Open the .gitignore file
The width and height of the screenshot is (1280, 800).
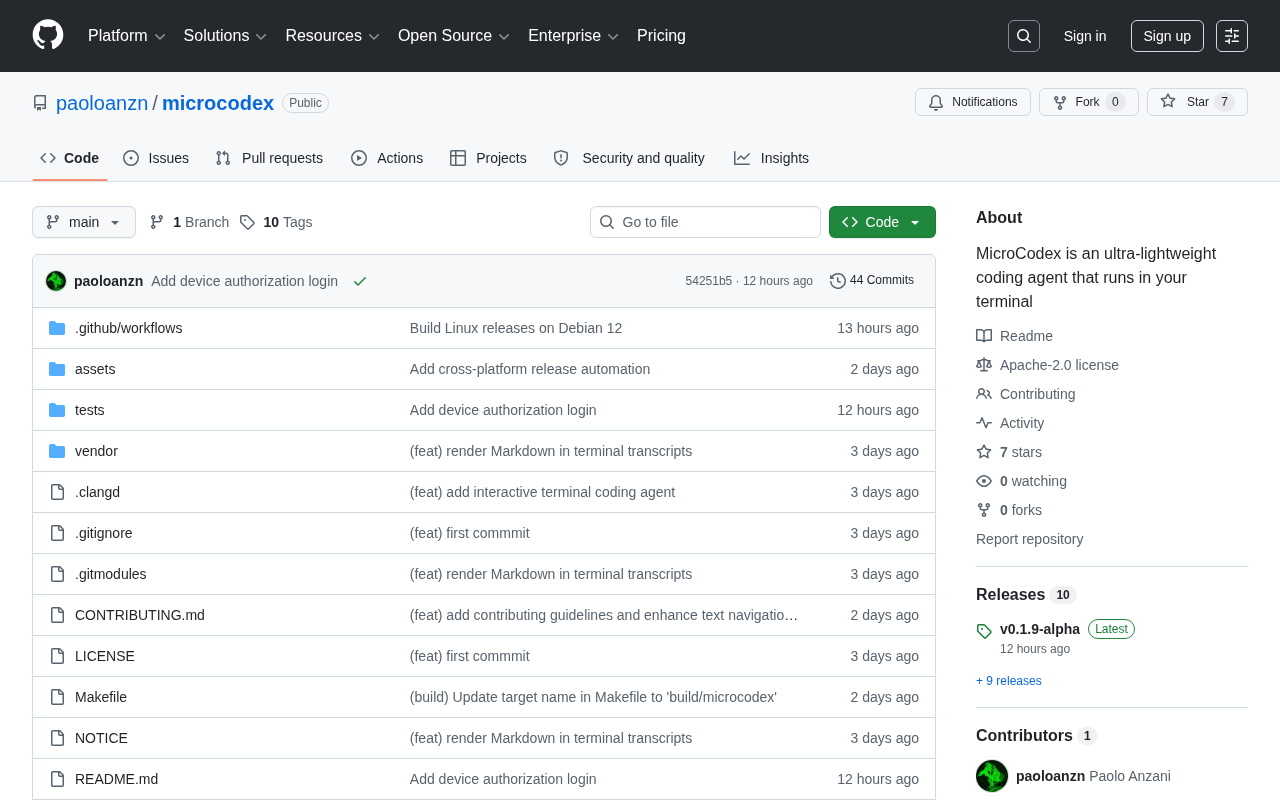click(x=104, y=533)
